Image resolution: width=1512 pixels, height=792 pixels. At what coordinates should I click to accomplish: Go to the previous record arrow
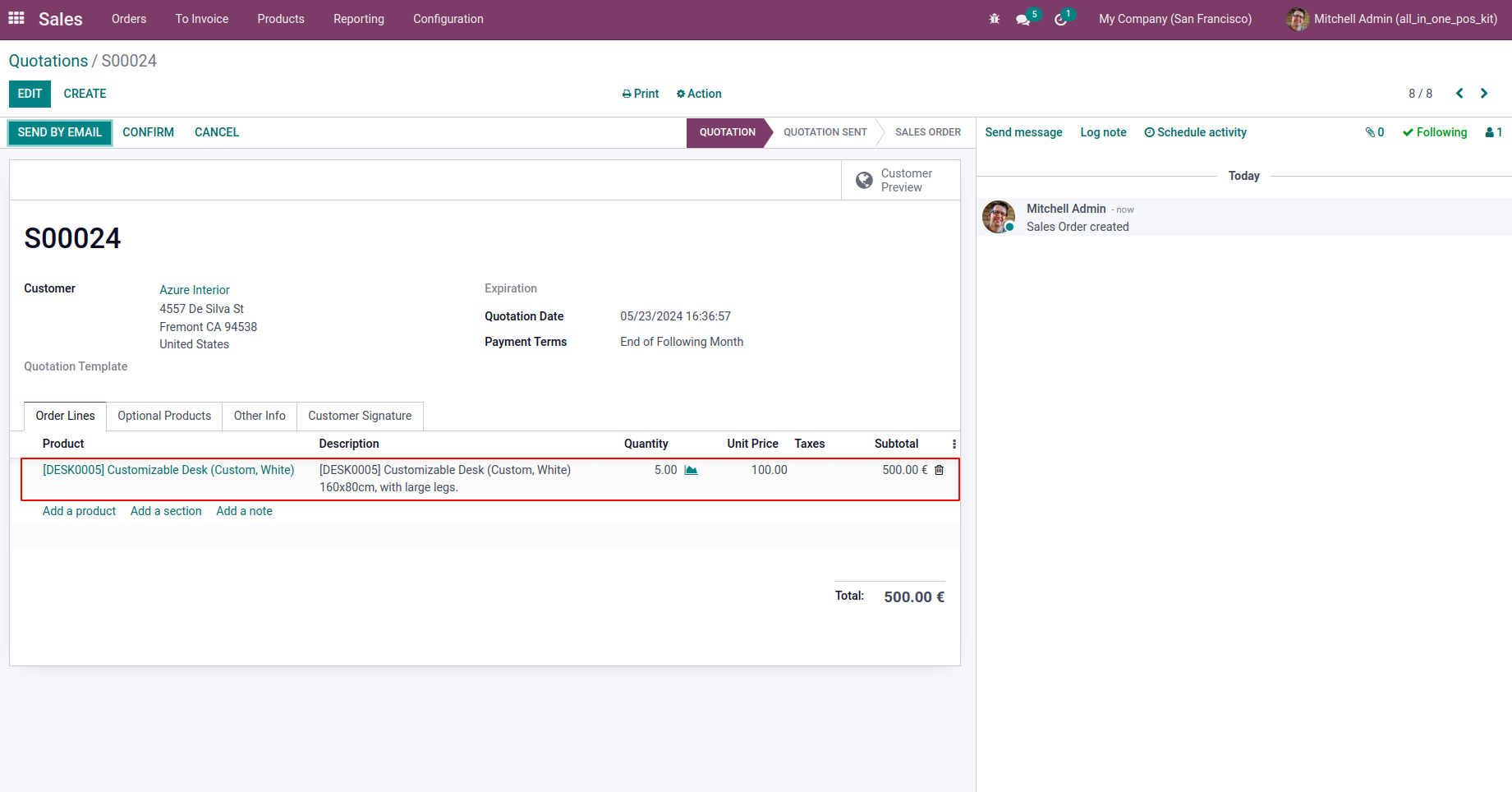coord(1459,94)
